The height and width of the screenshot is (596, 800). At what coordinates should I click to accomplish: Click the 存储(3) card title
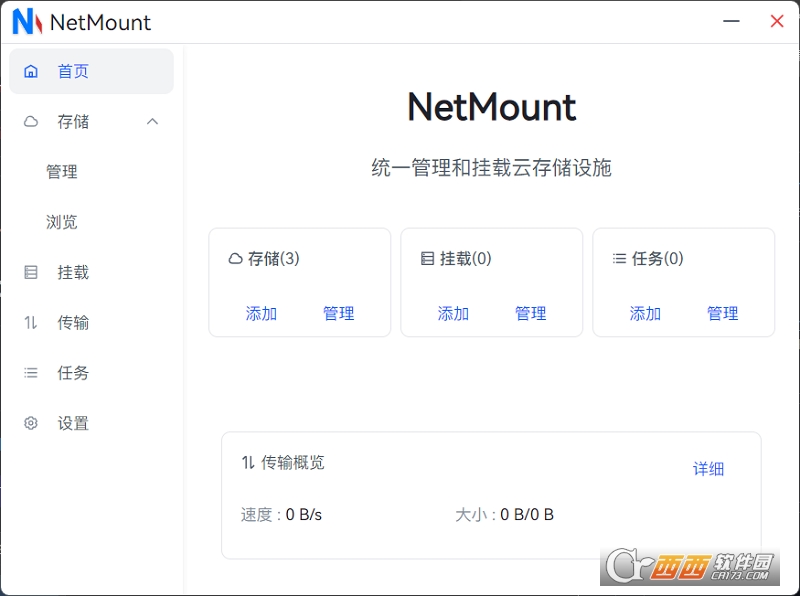pyautogui.click(x=273, y=259)
